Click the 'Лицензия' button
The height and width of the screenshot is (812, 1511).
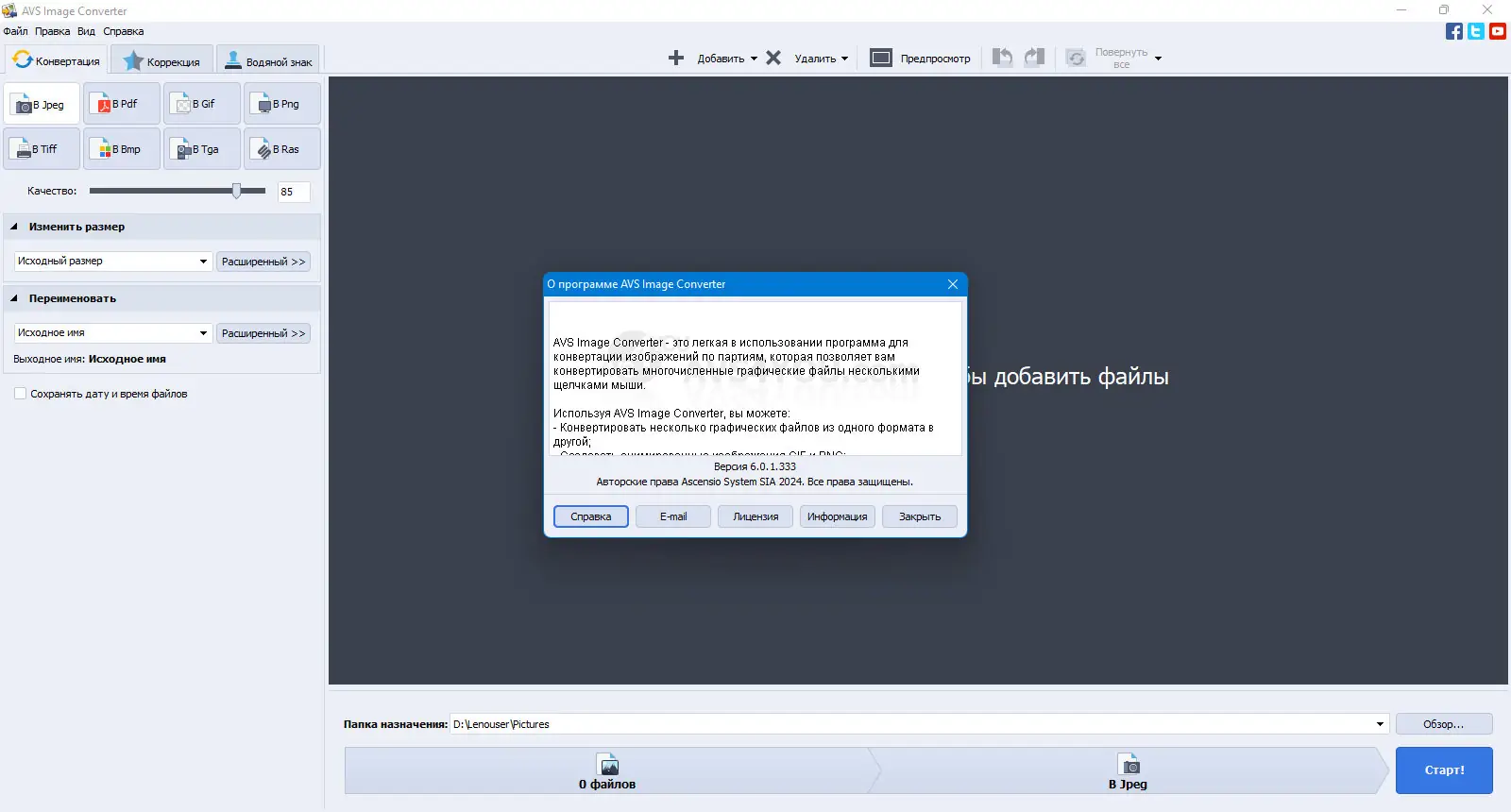click(x=755, y=516)
